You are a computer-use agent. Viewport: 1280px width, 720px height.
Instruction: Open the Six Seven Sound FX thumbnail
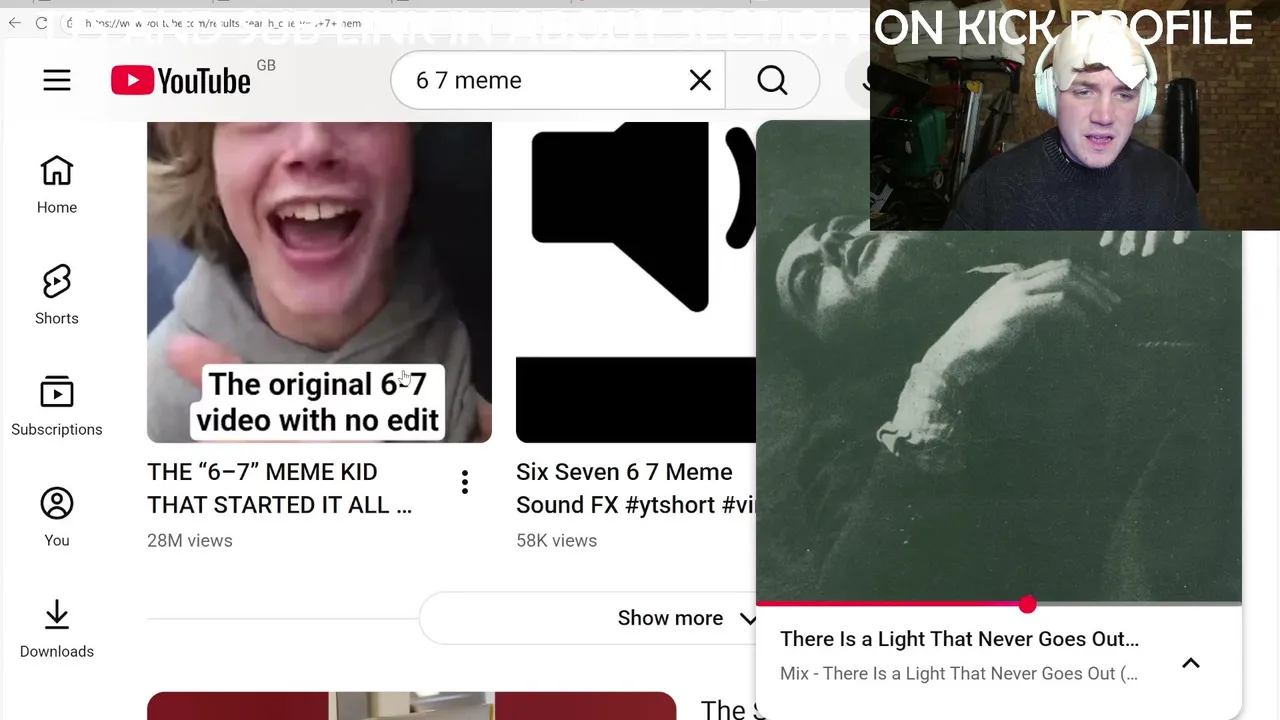point(636,282)
